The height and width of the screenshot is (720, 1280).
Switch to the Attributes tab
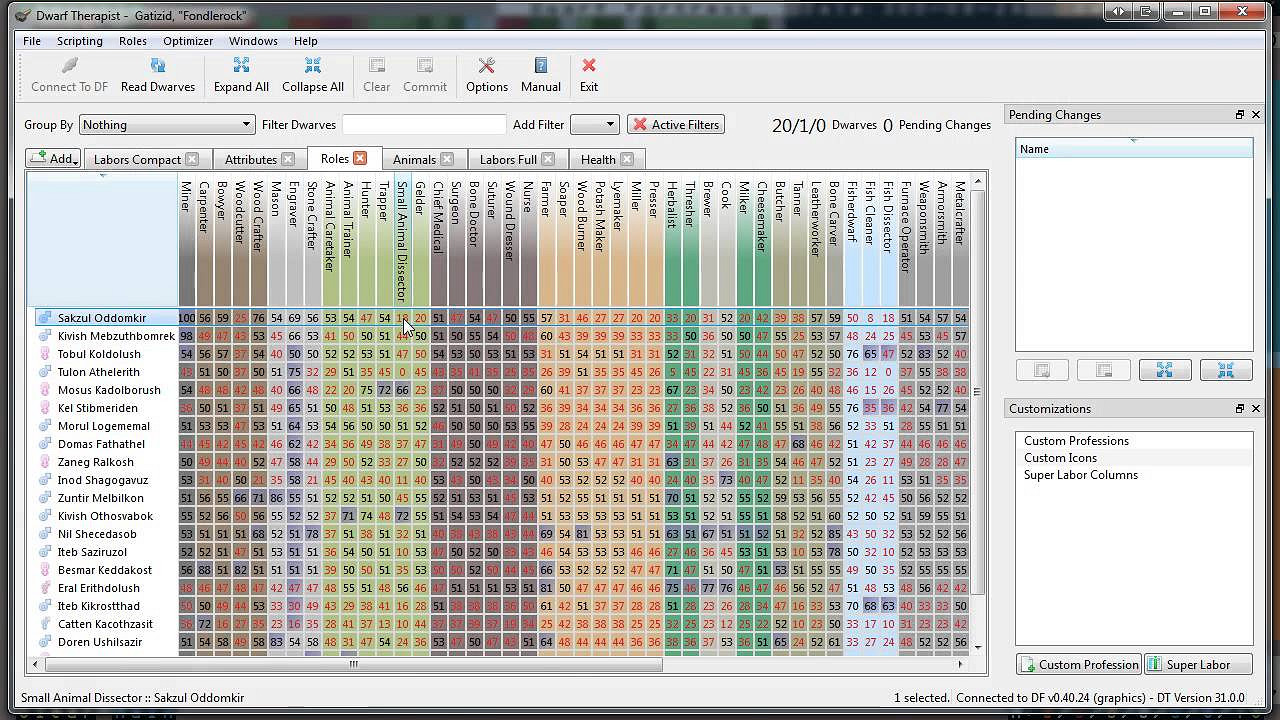[250, 159]
